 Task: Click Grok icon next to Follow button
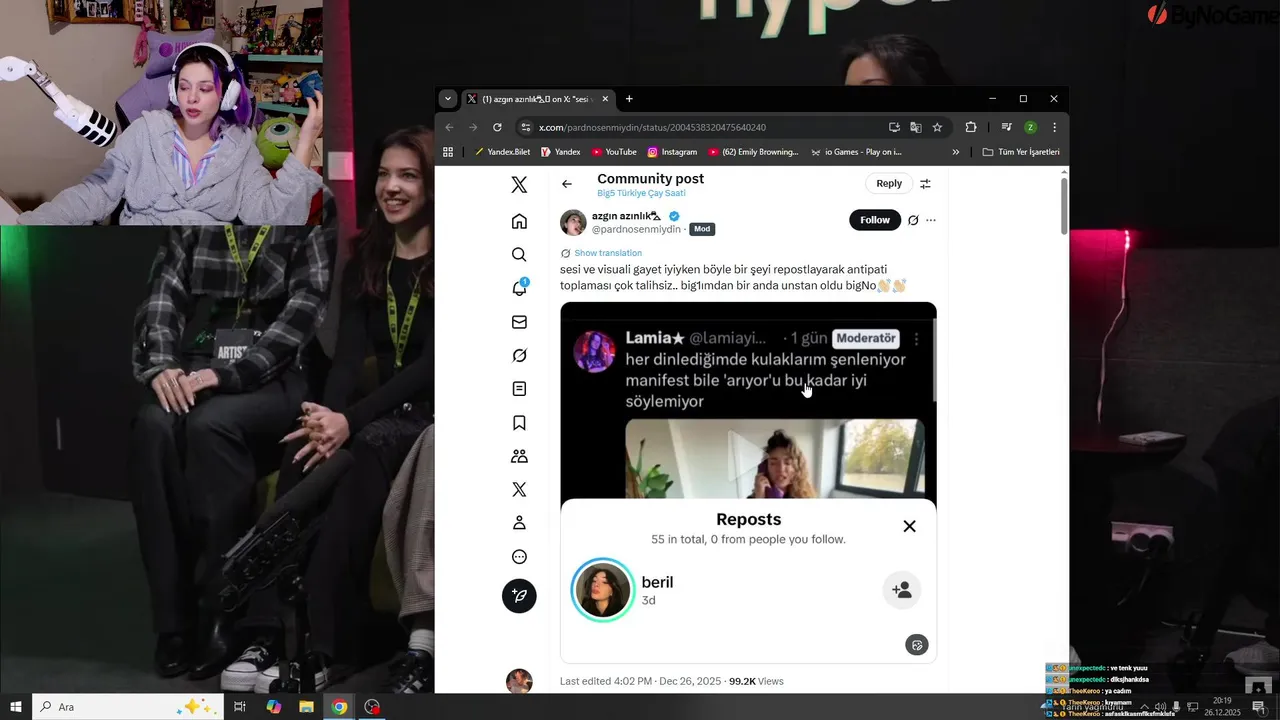(913, 220)
